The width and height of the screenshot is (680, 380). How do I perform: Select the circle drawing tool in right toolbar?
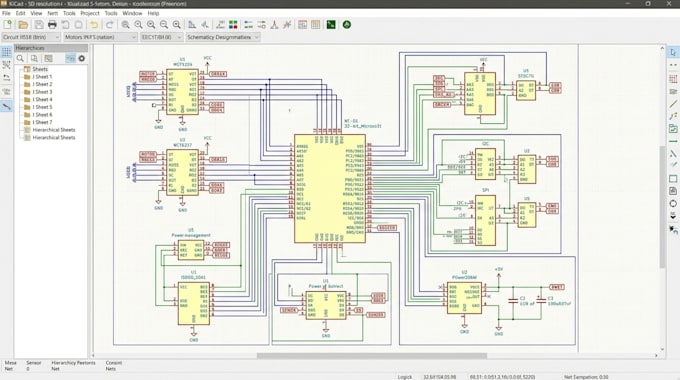pos(673,203)
